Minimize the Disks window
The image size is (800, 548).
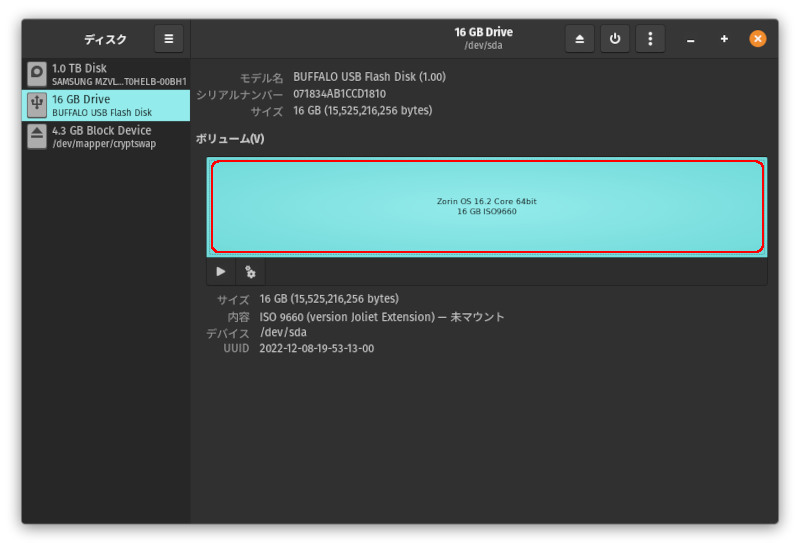tap(690, 39)
